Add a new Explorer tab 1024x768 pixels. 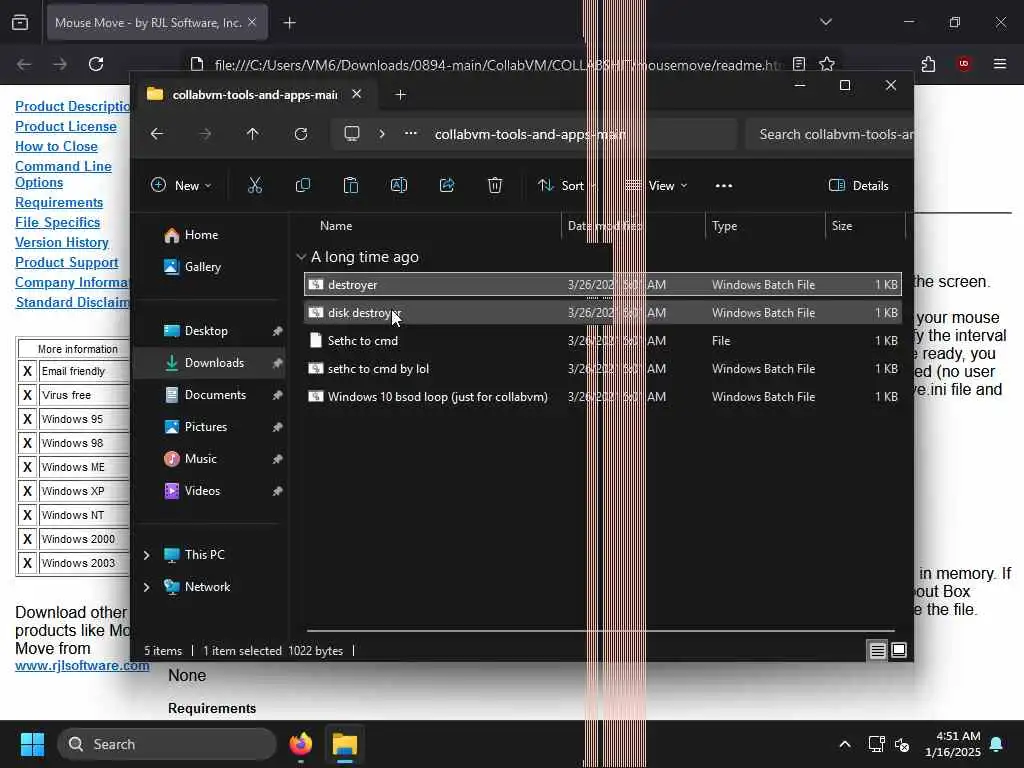400,95
